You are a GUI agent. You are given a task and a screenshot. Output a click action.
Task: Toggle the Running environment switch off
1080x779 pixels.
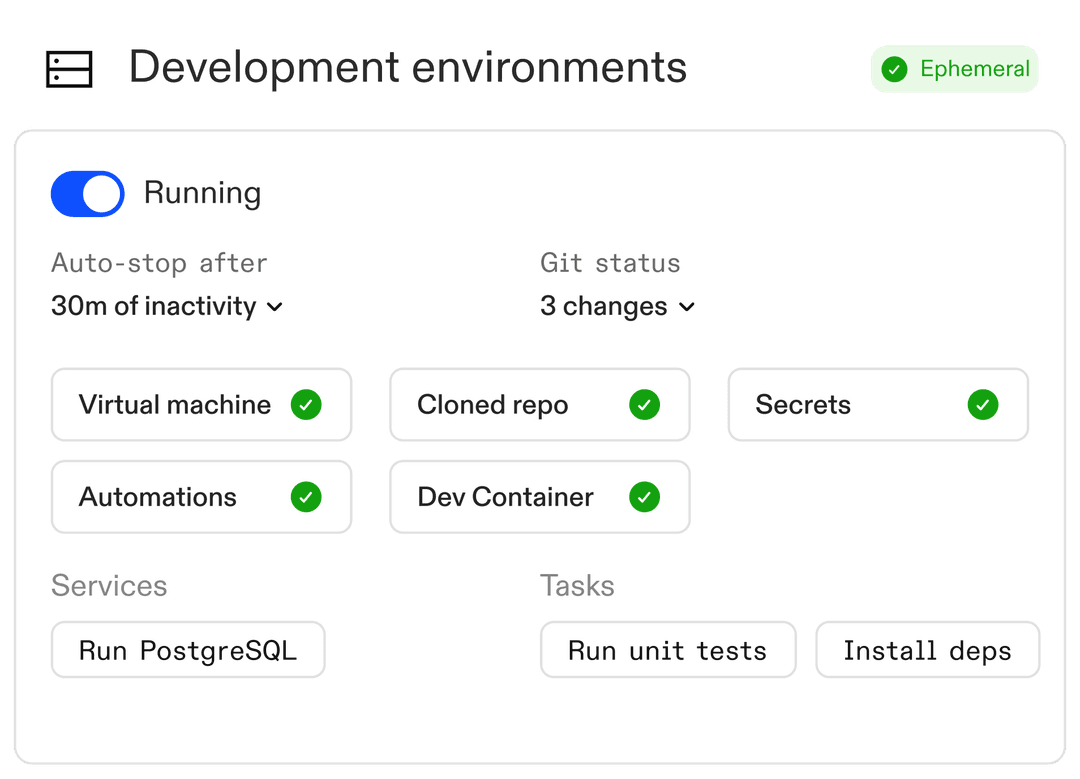(88, 194)
